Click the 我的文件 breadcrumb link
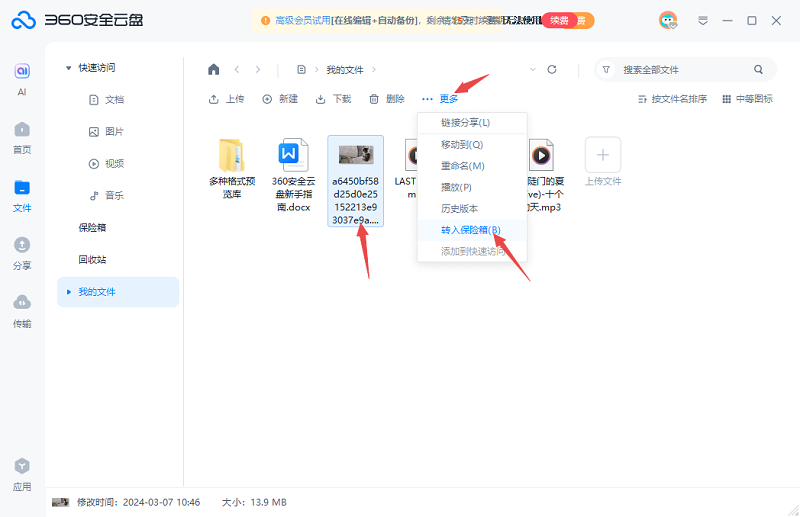The width and height of the screenshot is (800, 517). (345, 70)
